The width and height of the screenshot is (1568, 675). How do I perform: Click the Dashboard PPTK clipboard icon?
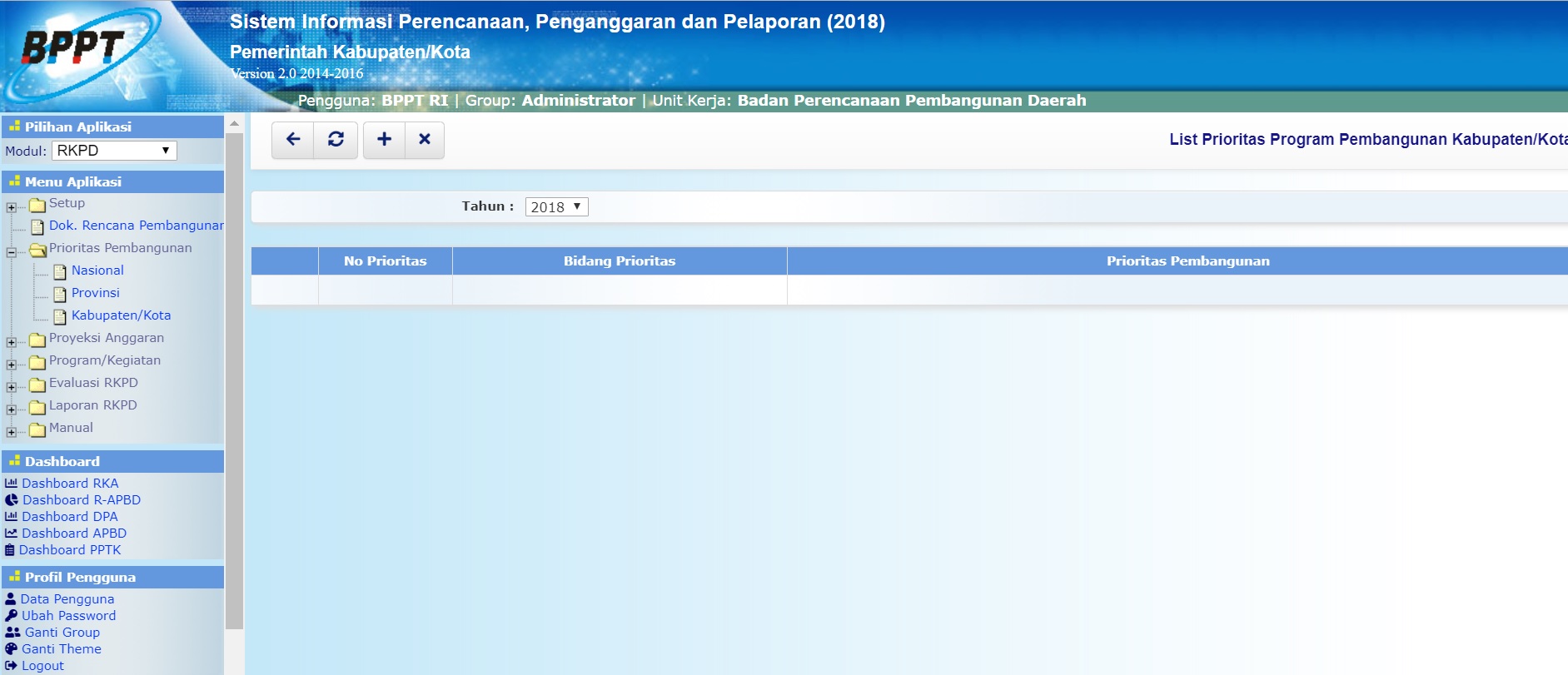coord(10,550)
